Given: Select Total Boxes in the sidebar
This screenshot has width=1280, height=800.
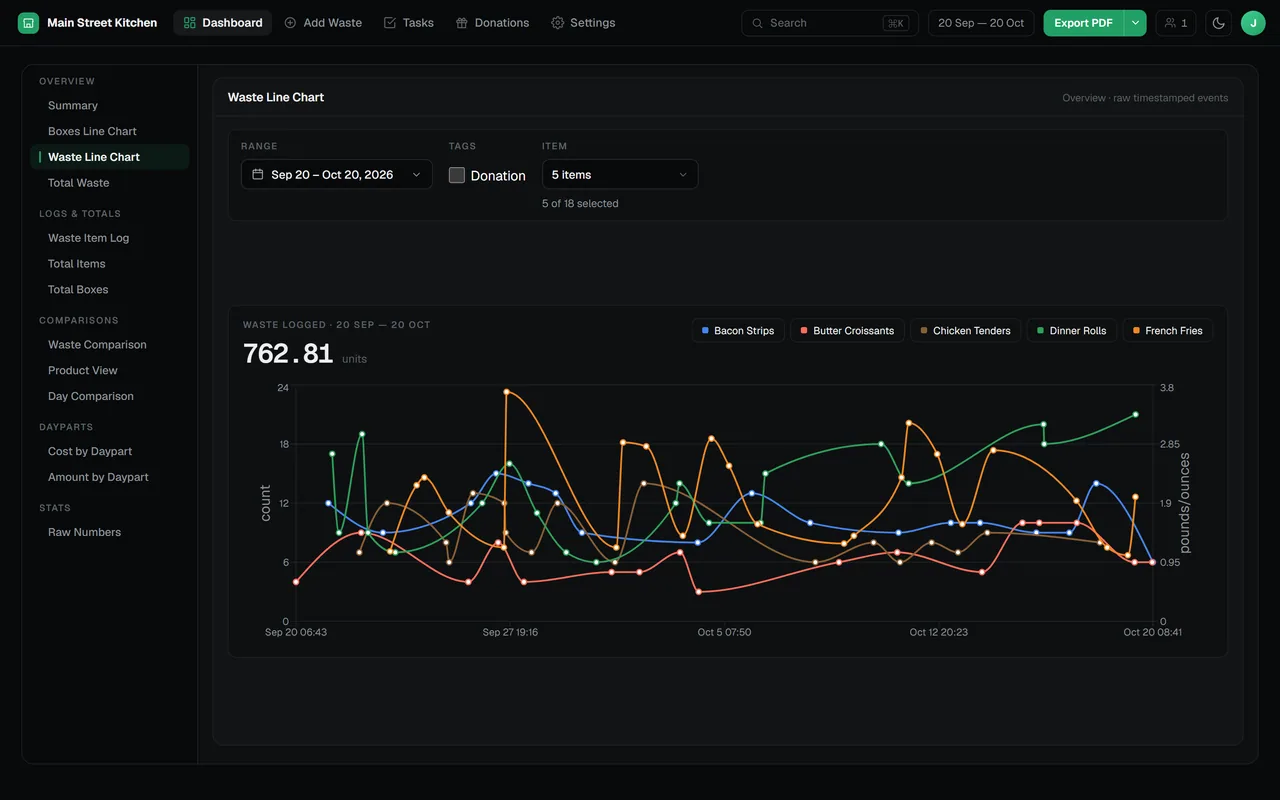Looking at the screenshot, I should click(x=110, y=290).
